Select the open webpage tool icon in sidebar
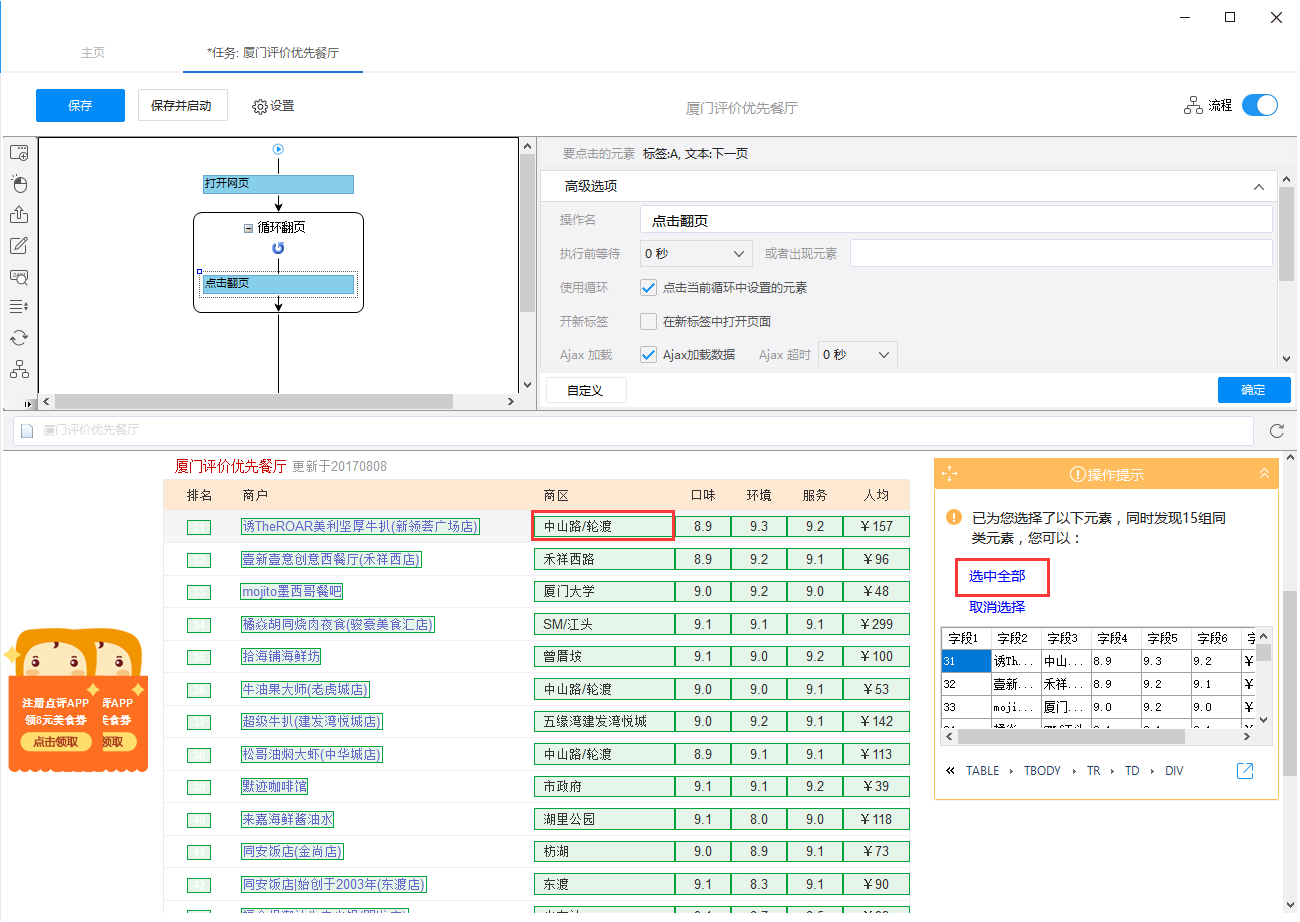This screenshot has width=1300, height=922. click(x=19, y=153)
